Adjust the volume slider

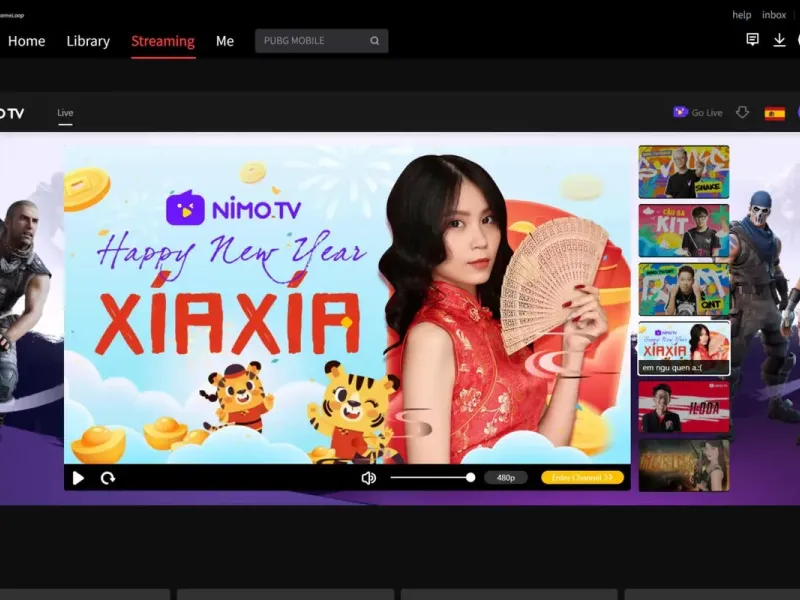(x=433, y=478)
